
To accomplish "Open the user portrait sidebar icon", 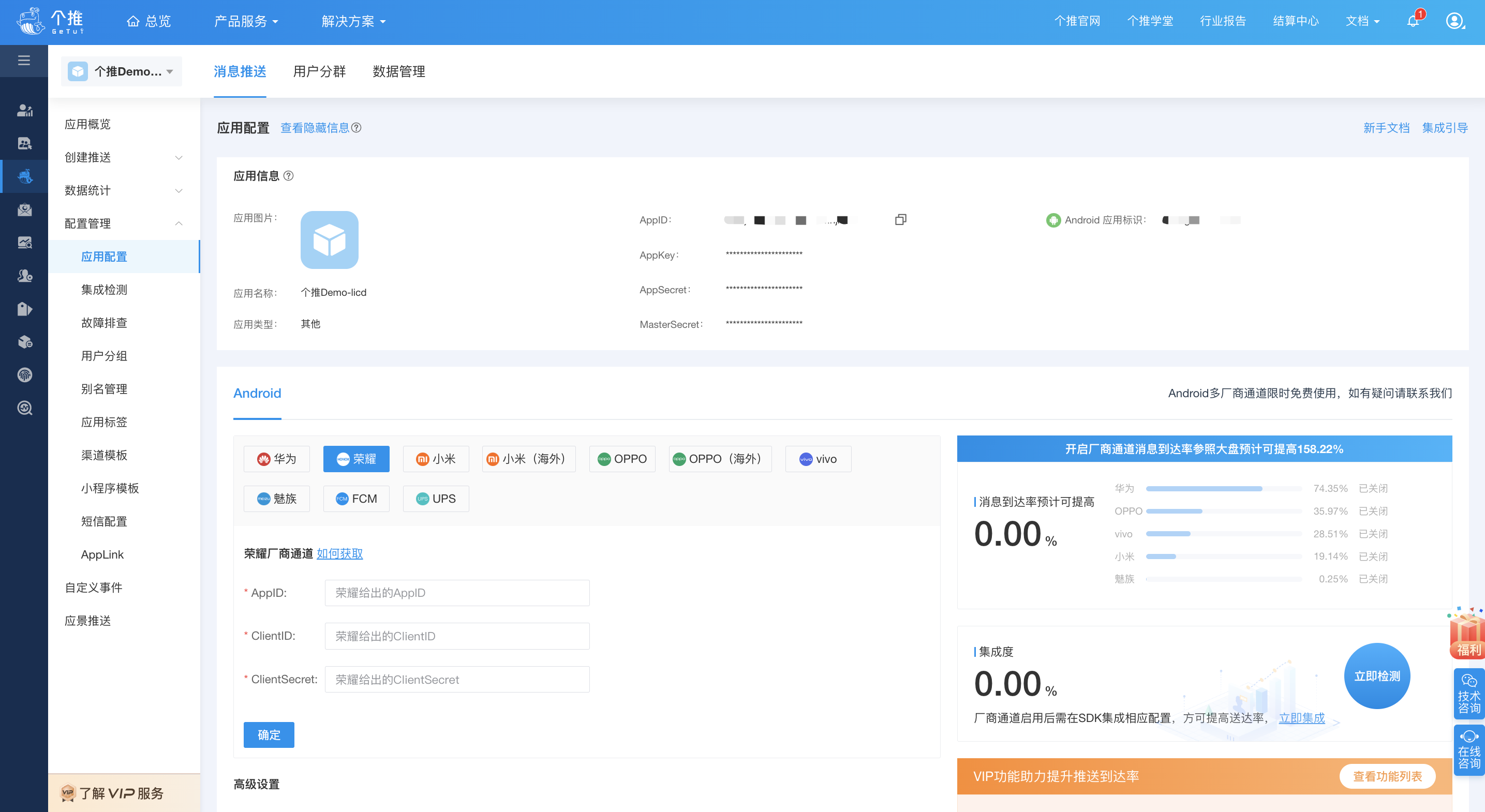I will (x=24, y=143).
